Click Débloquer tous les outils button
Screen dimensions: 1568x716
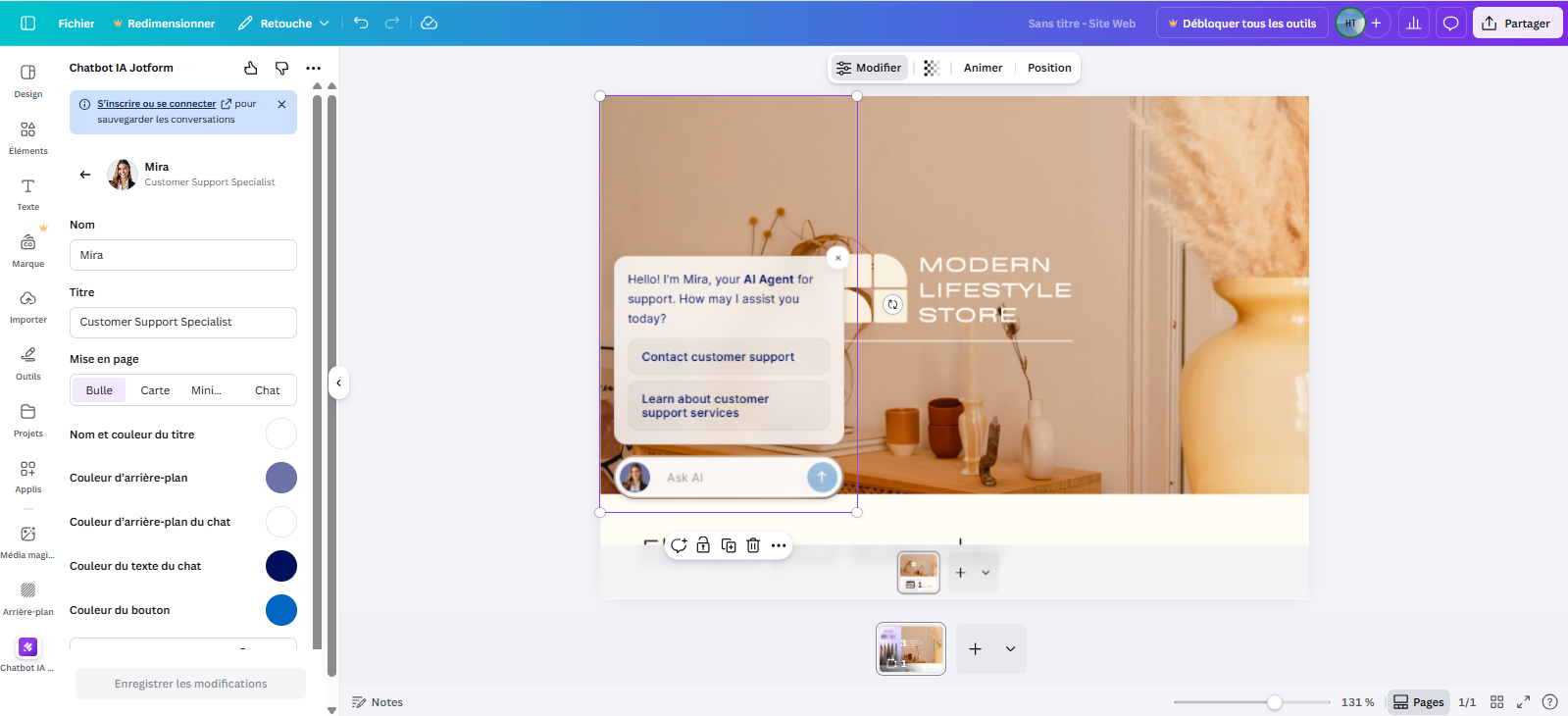[x=1242, y=24]
